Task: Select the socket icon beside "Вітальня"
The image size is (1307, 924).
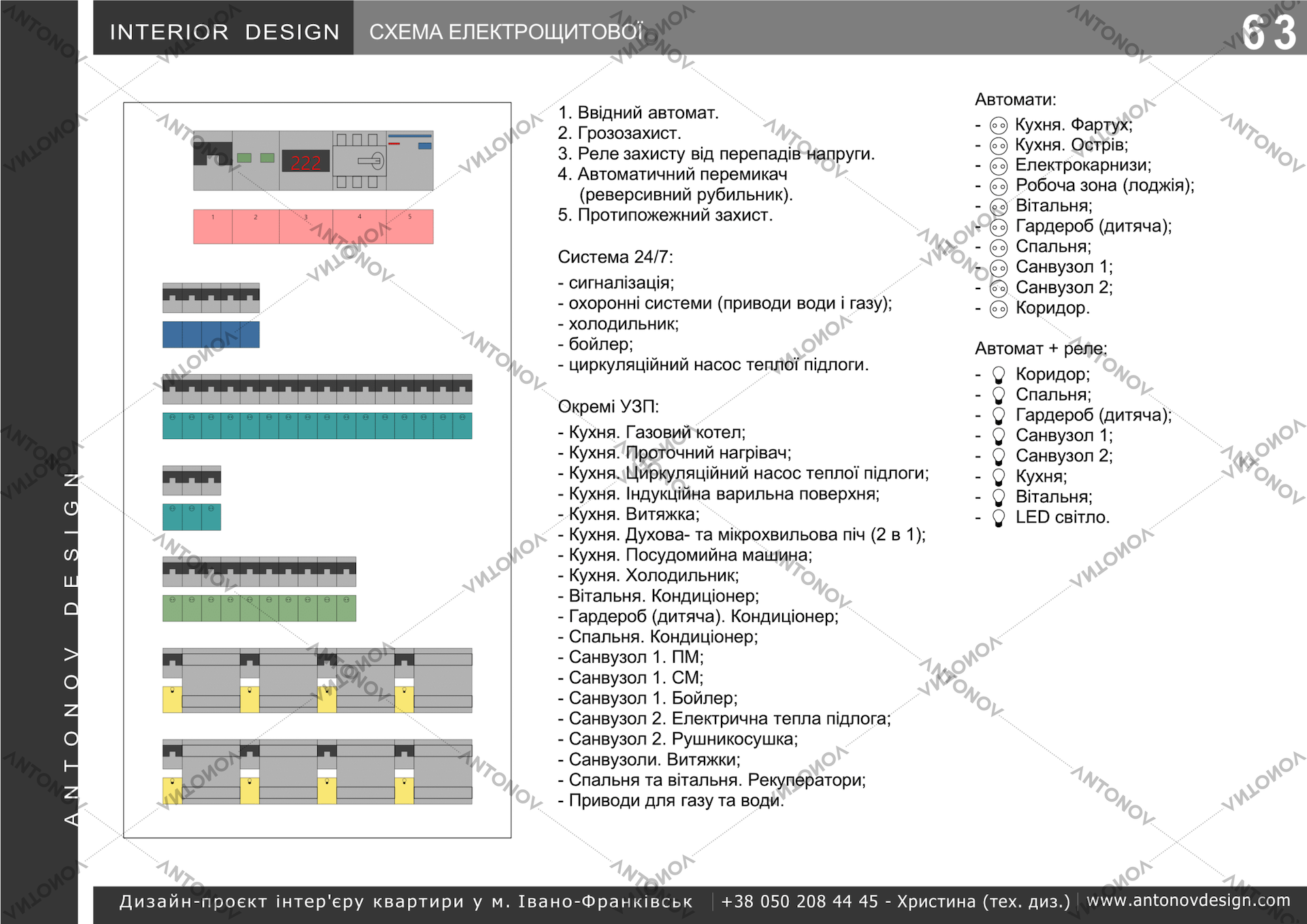Action: (998, 208)
